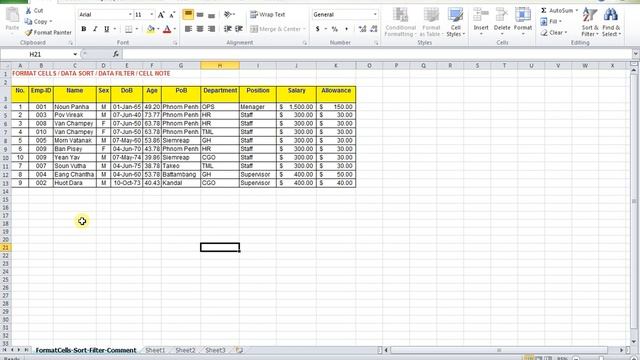The height and width of the screenshot is (360, 640).
Task: Click Increase Indent icon
Action: (239, 29)
